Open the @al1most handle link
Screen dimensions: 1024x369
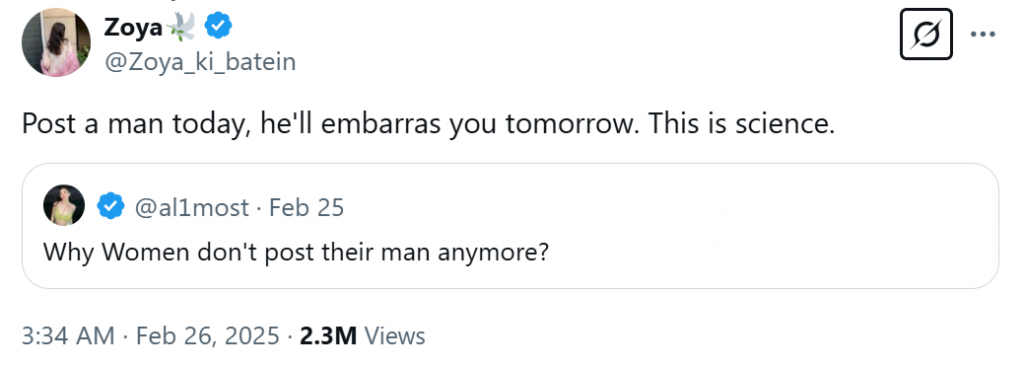[191, 207]
